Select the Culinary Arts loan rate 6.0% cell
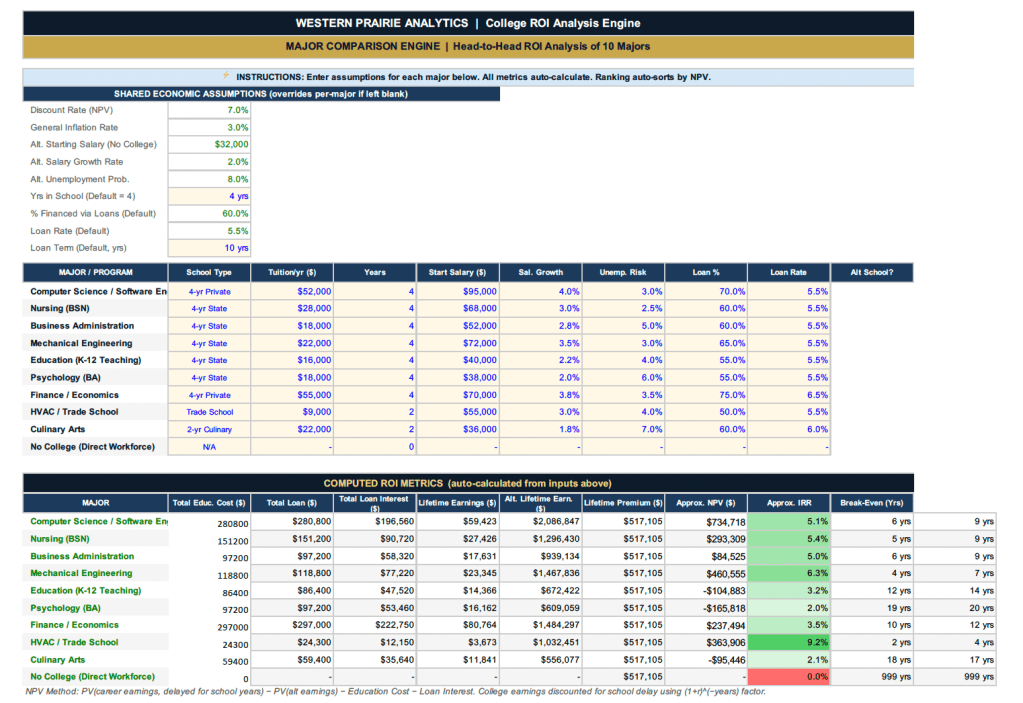This screenshot has height=703, width=1023. point(789,430)
